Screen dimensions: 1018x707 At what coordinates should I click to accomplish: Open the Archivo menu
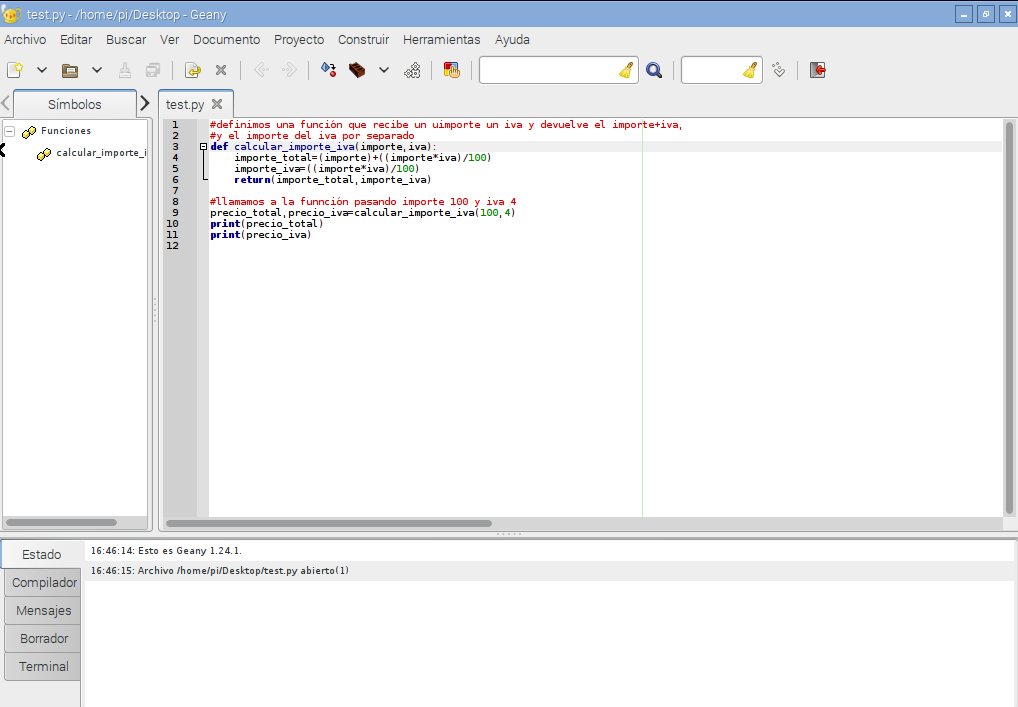pos(25,40)
